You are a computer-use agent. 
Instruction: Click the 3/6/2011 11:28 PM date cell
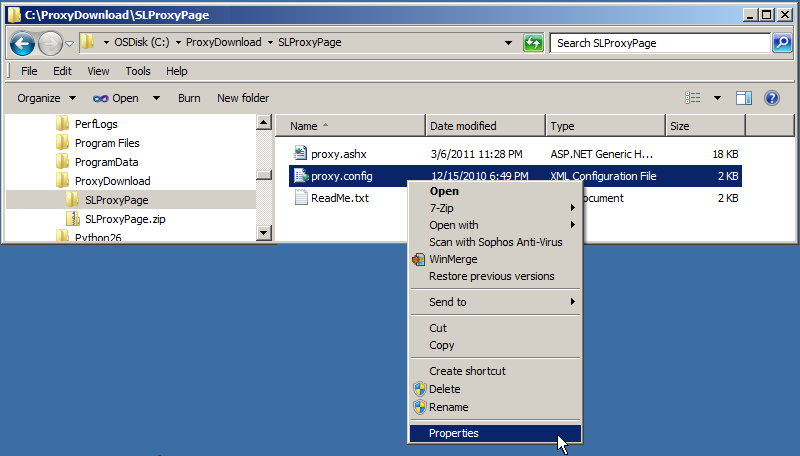(476, 154)
